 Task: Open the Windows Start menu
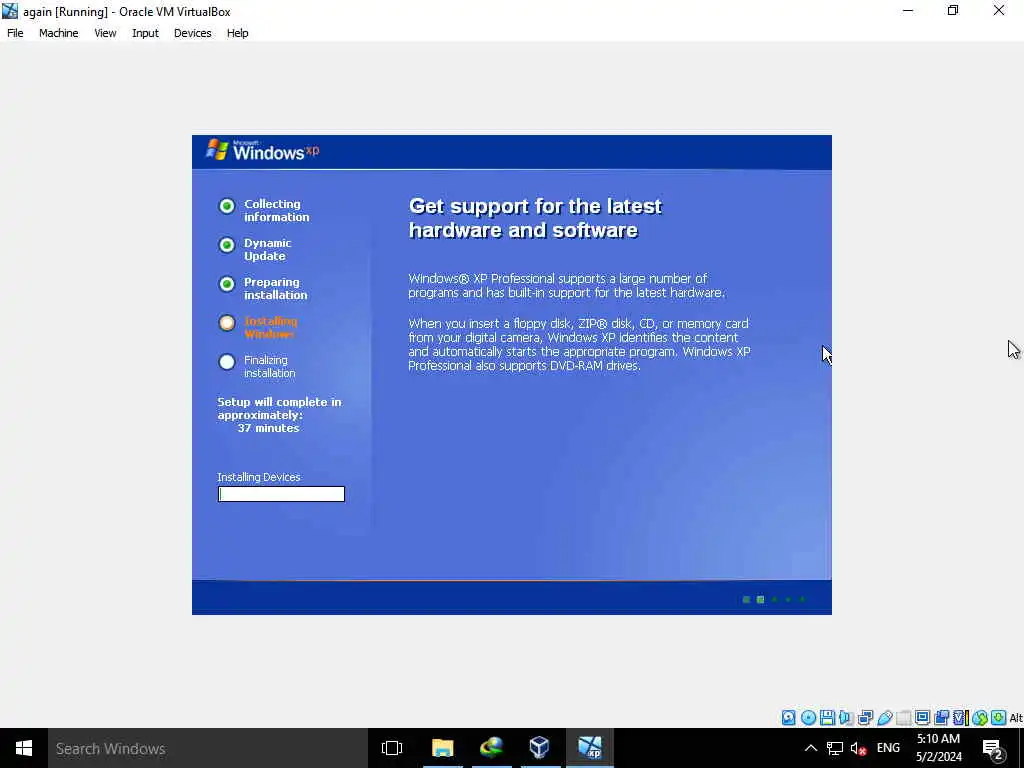click(x=24, y=748)
